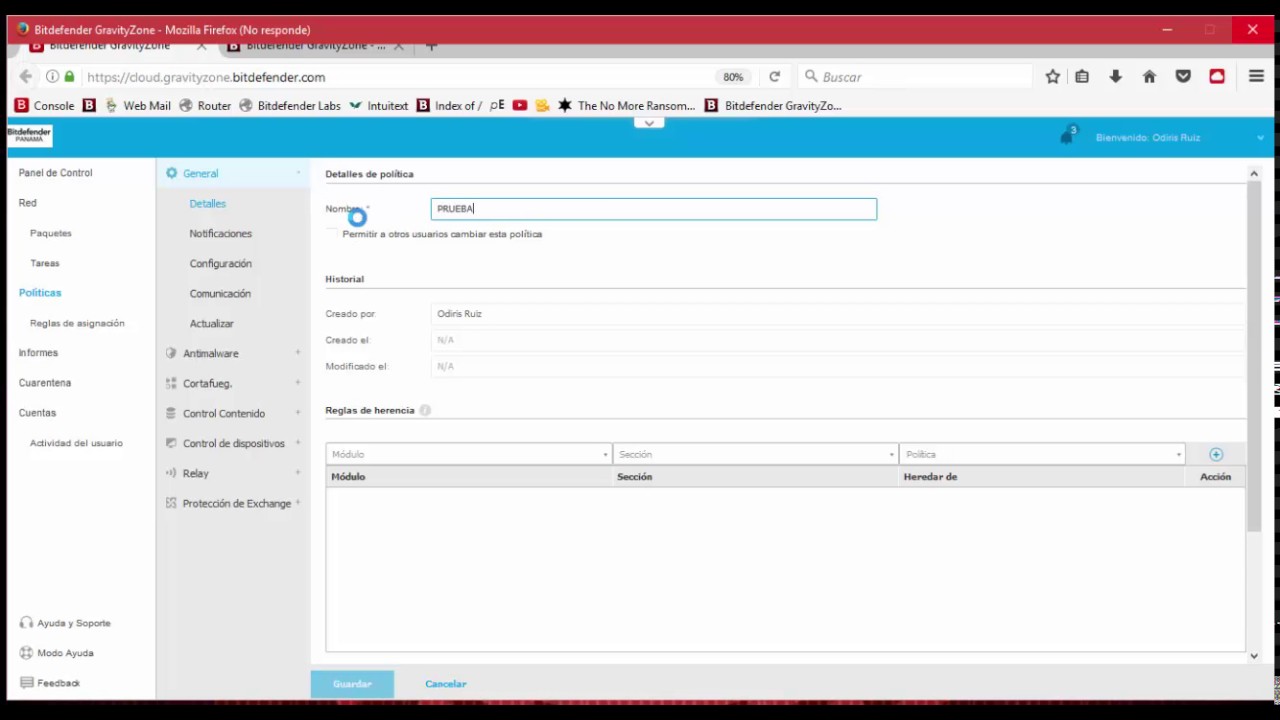Expand the Control de dispositivos section
This screenshot has height=720, width=1280.
coord(298,443)
